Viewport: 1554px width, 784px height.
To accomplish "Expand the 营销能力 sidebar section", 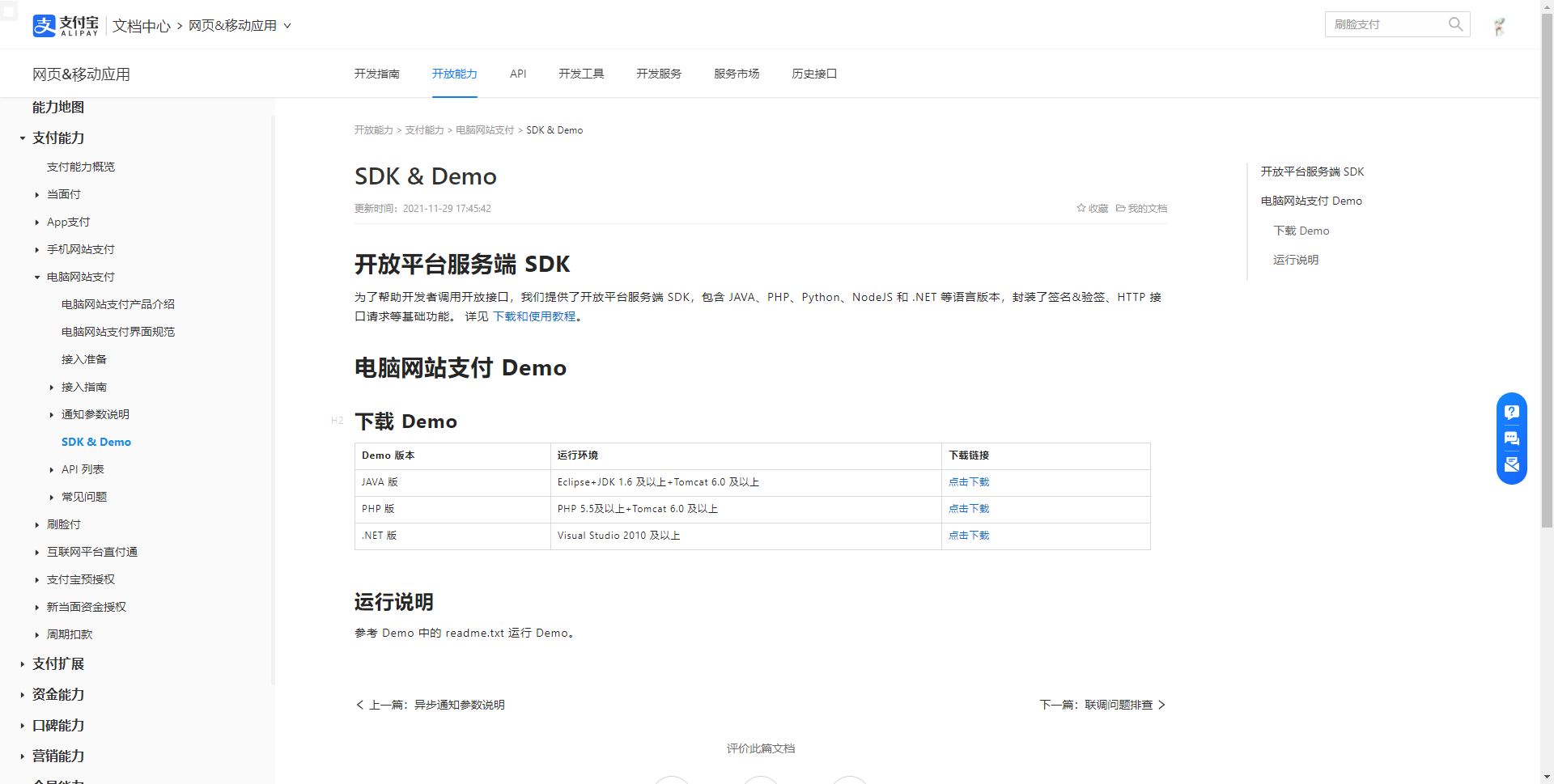I will [23, 756].
